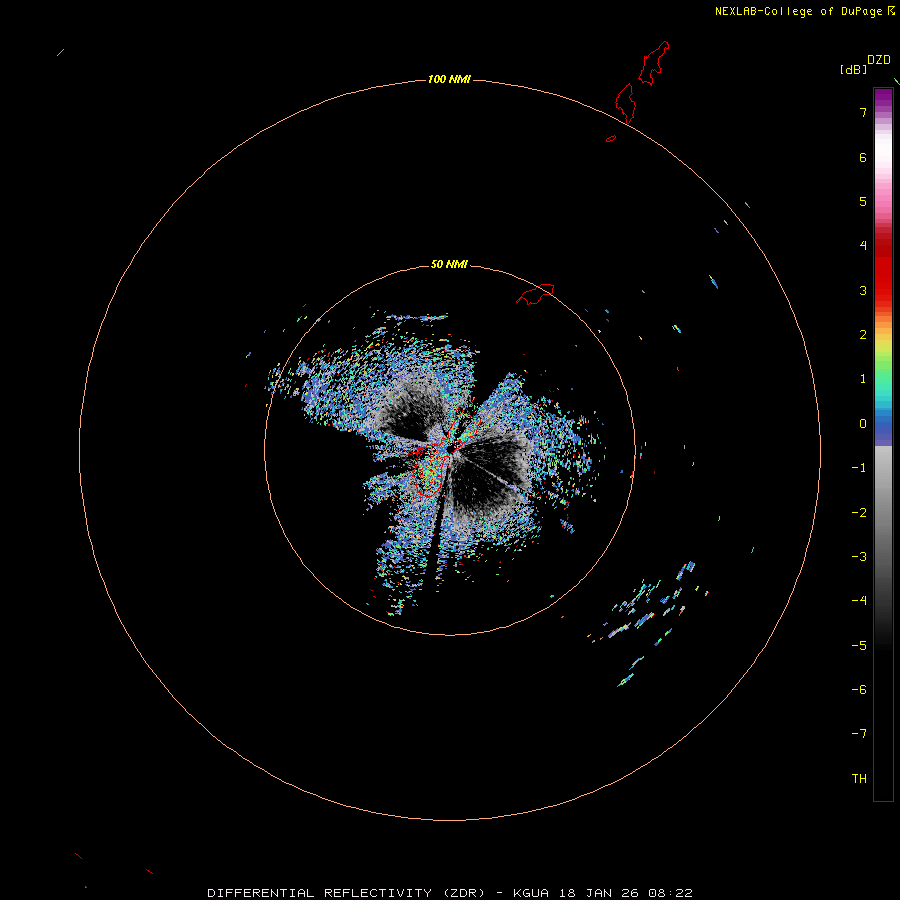Click the -1 dB tick label on the color scale
Image resolution: width=900 pixels, height=900 pixels.
(859, 468)
